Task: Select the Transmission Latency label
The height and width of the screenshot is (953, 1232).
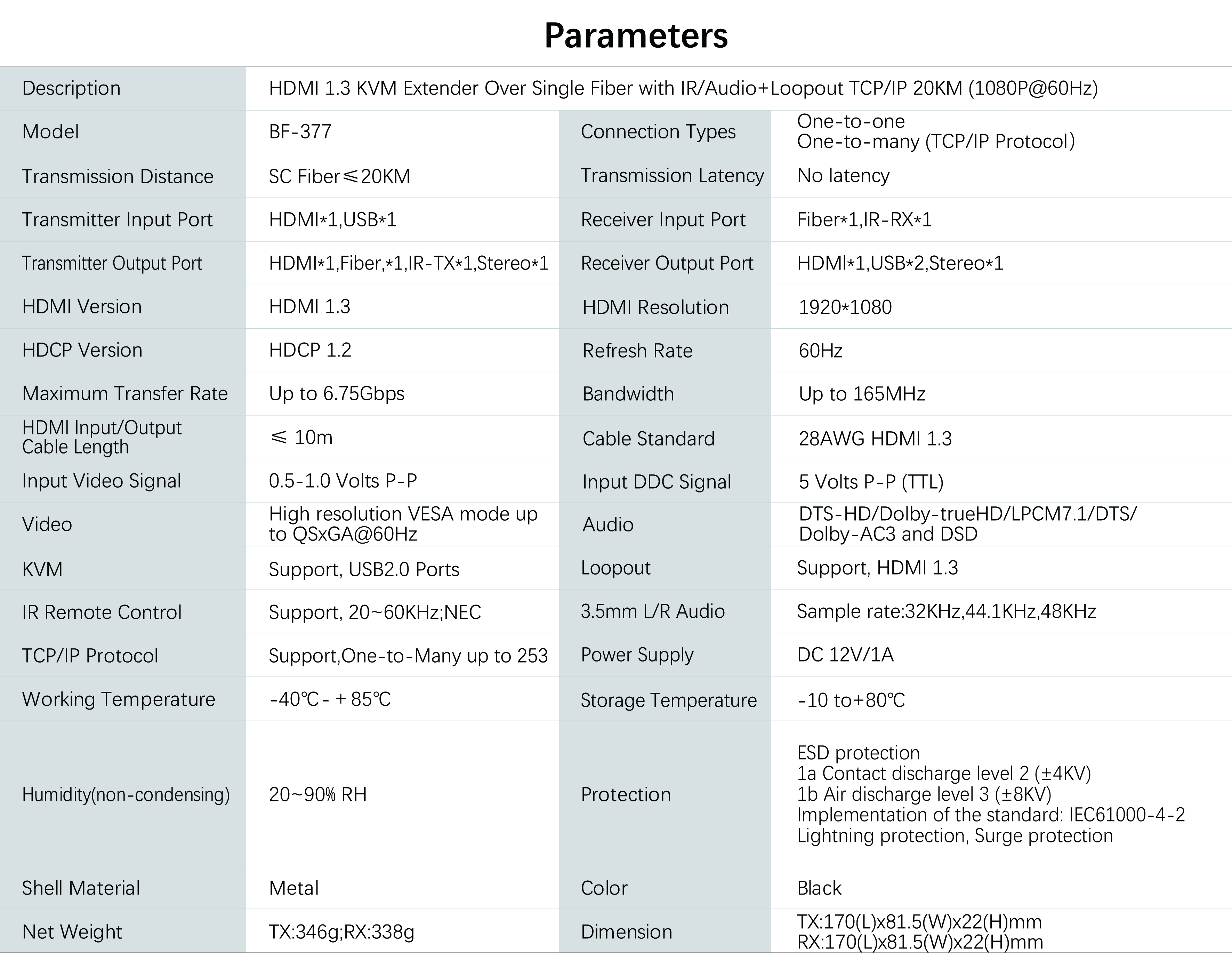Action: click(673, 176)
